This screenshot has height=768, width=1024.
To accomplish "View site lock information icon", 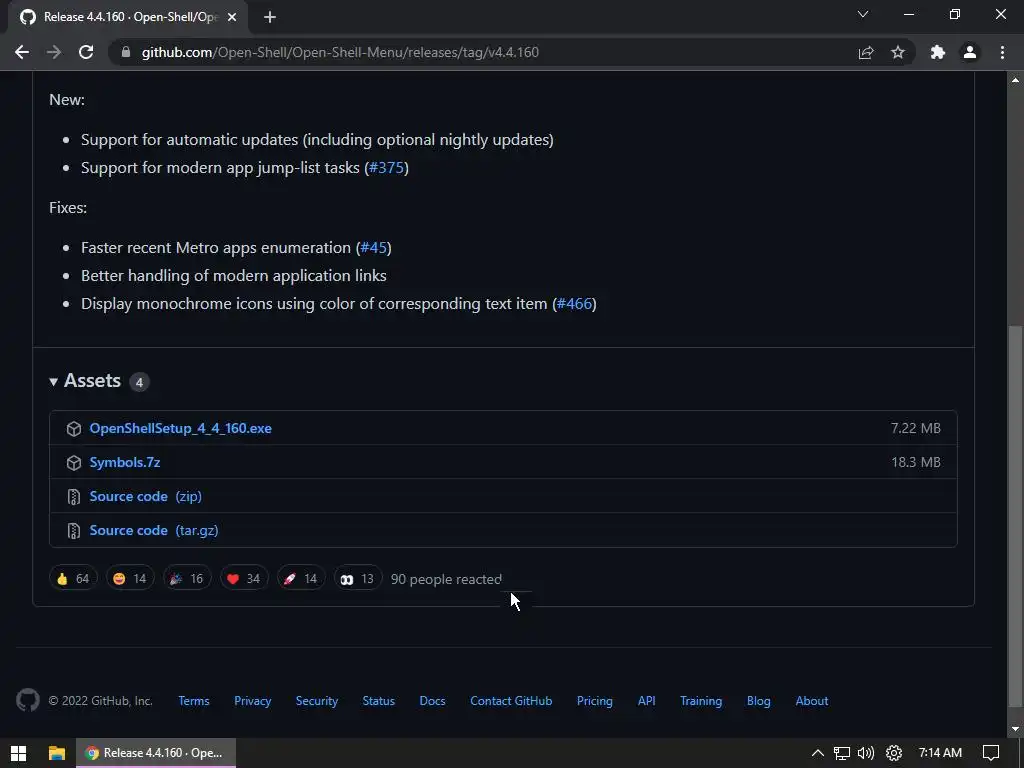I will coord(126,52).
